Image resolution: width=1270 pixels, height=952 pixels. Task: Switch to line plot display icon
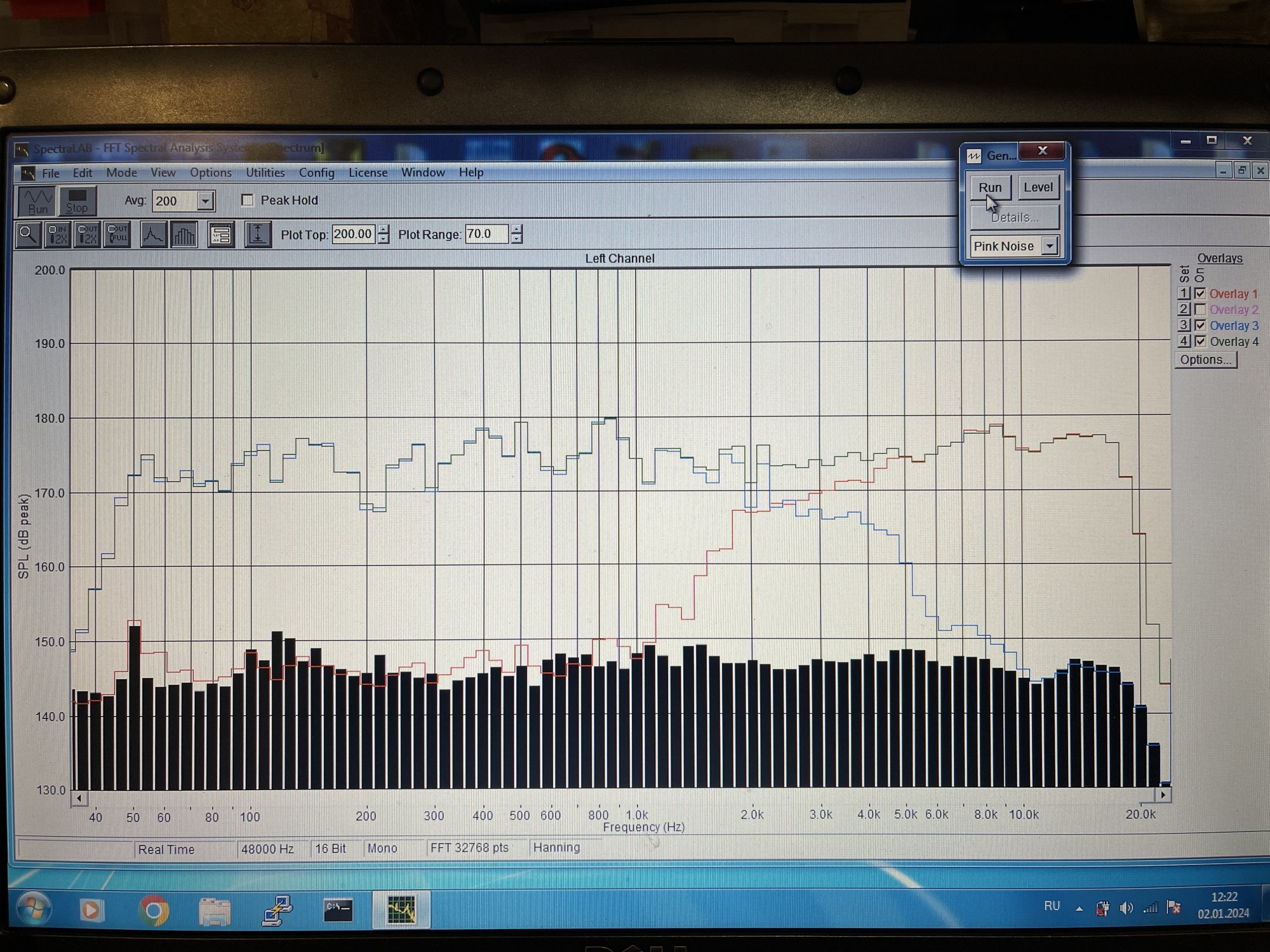coord(153,235)
